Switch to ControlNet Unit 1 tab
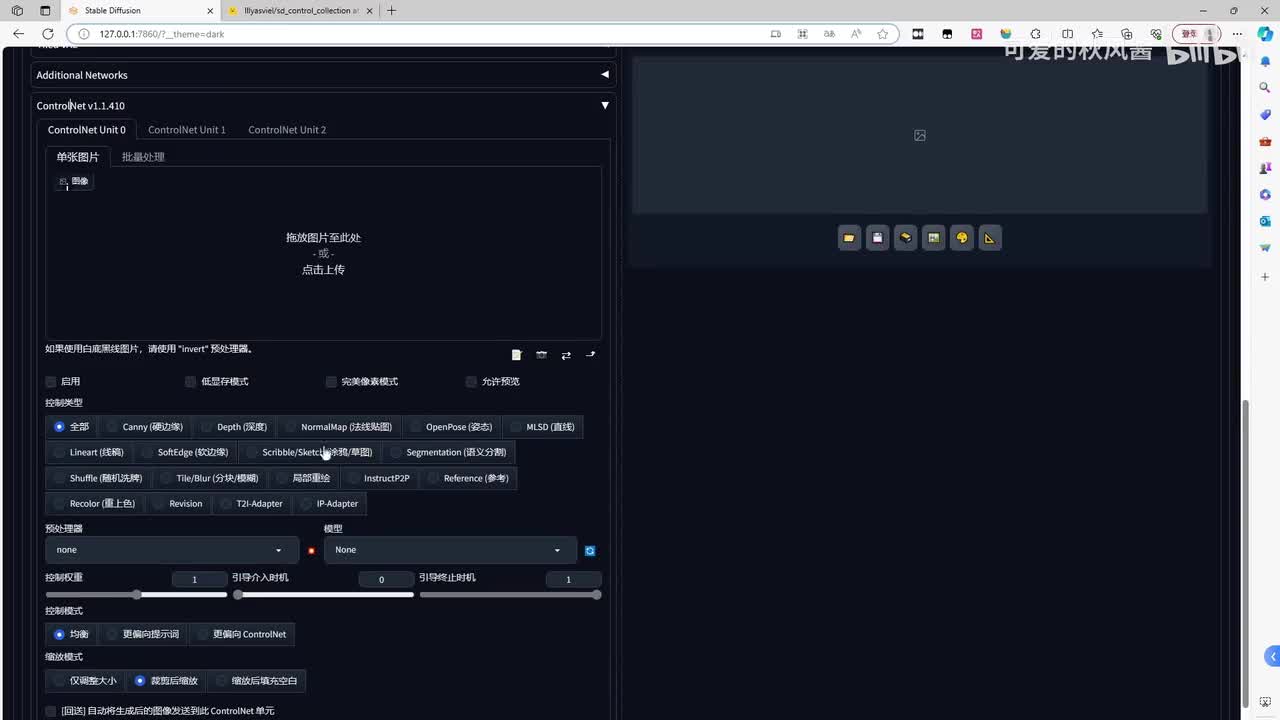The height and width of the screenshot is (720, 1280). click(187, 130)
